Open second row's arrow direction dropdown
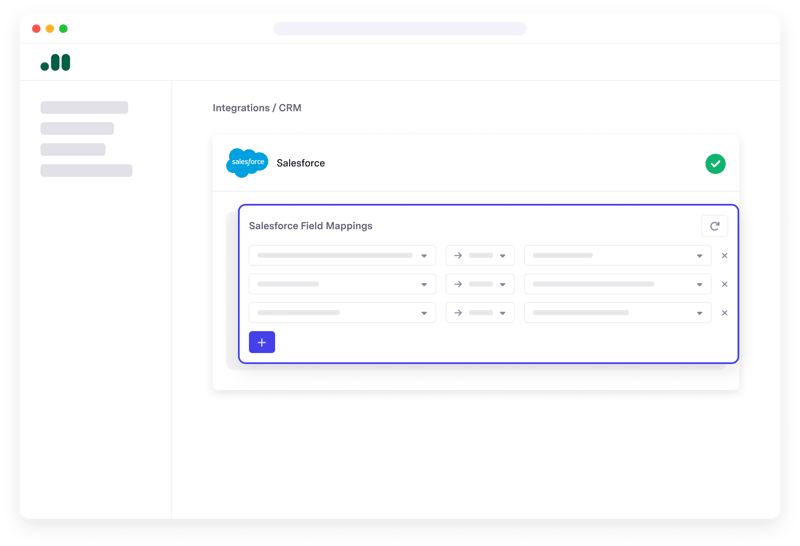 click(x=480, y=284)
